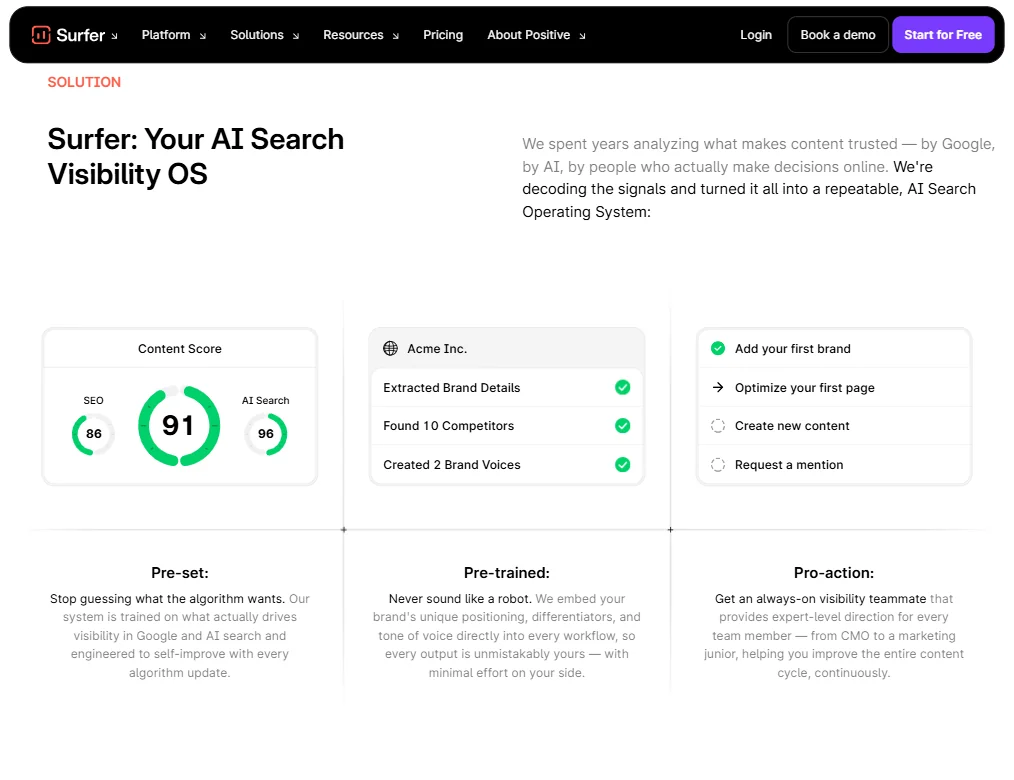Click the Login link
Screen dimensions: 1014x780
756,35
